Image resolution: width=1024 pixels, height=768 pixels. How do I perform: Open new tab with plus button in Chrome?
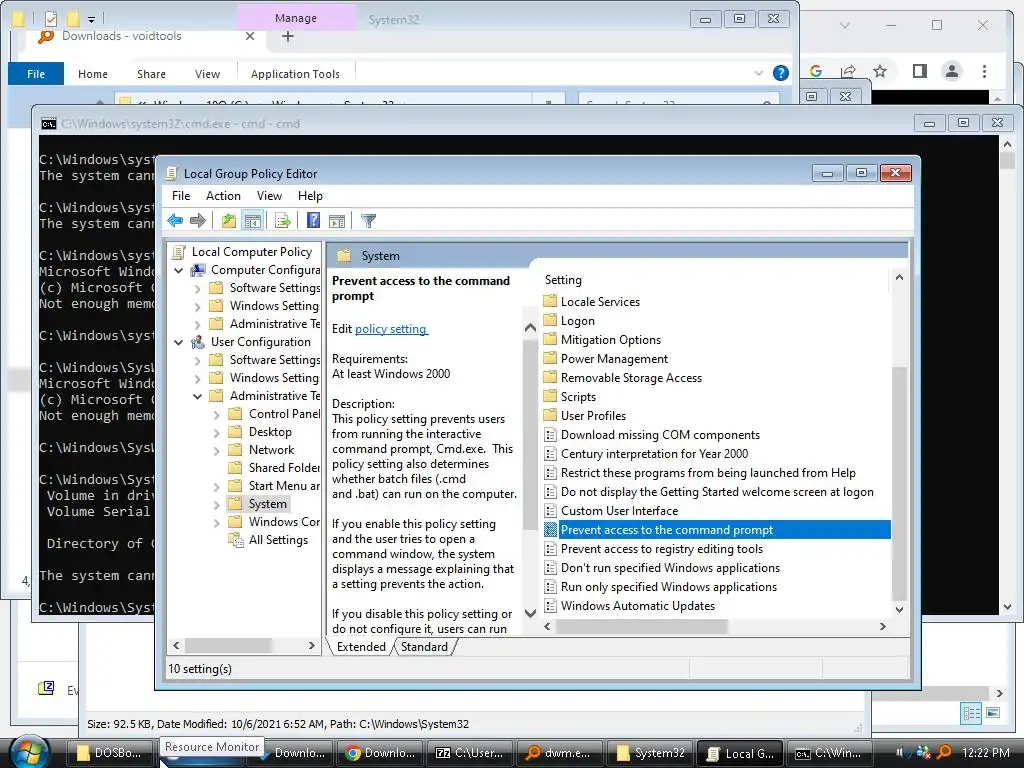tap(287, 37)
